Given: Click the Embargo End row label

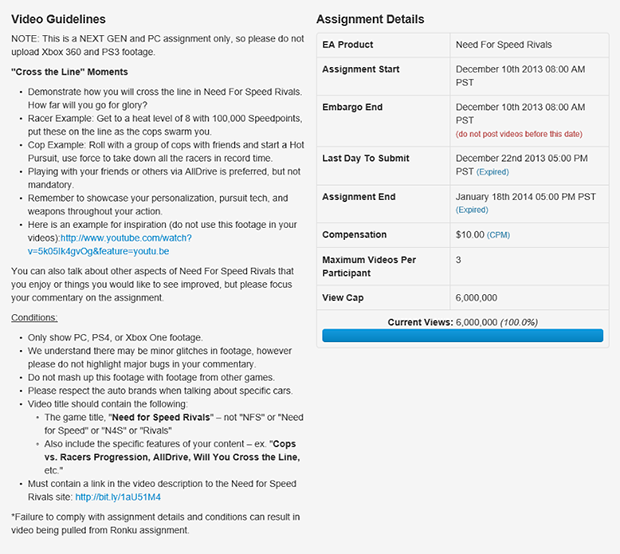Looking at the screenshot, I should pos(354,108).
